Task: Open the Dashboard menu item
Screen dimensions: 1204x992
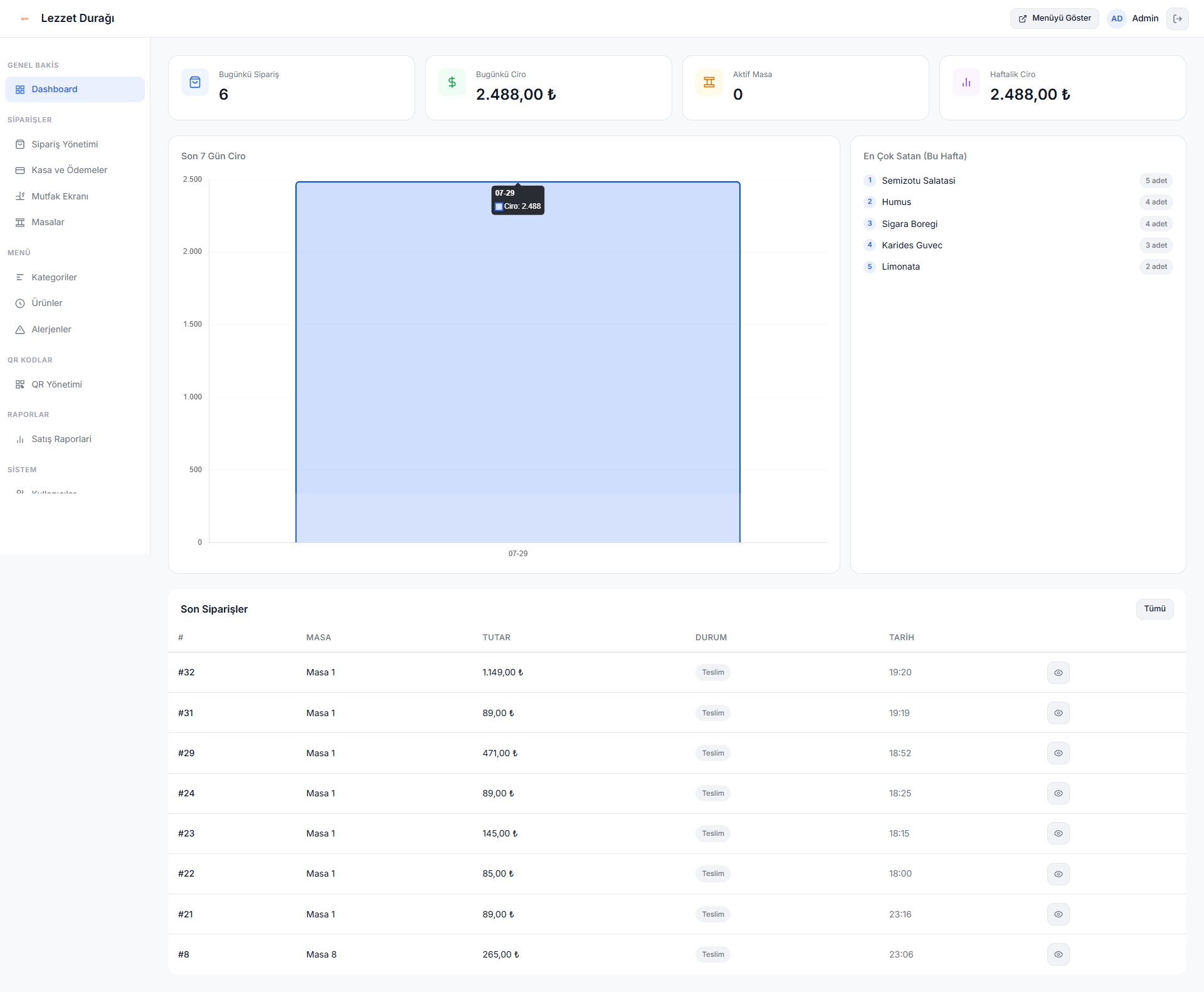Action: [x=75, y=90]
